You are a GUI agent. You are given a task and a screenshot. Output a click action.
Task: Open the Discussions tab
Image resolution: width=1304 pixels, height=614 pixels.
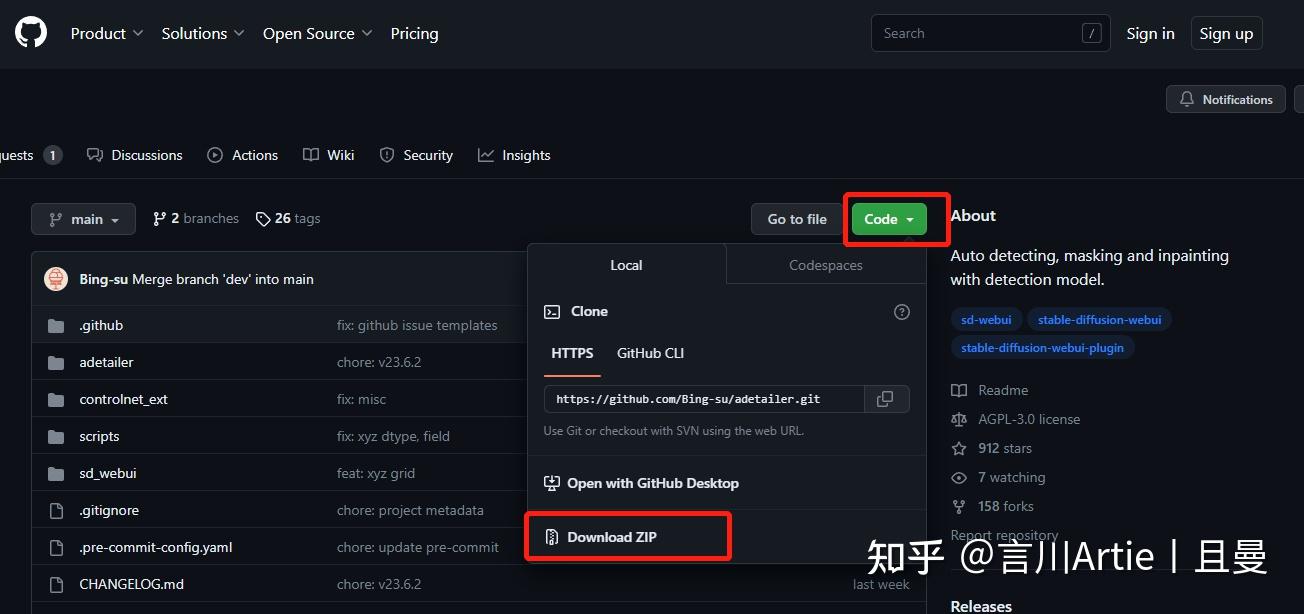[135, 155]
